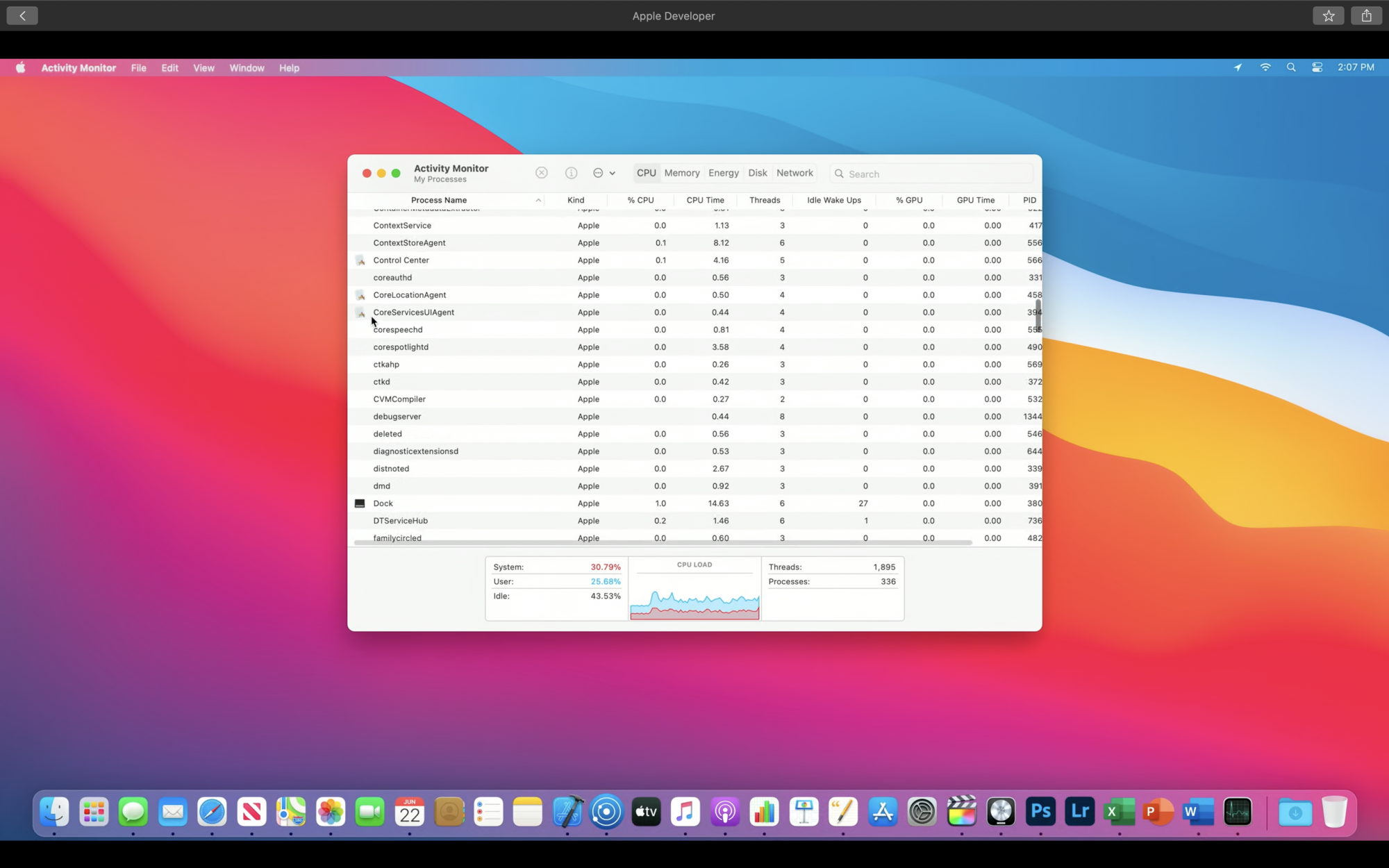
Task: Switch to the Network tab
Action: [x=795, y=173]
